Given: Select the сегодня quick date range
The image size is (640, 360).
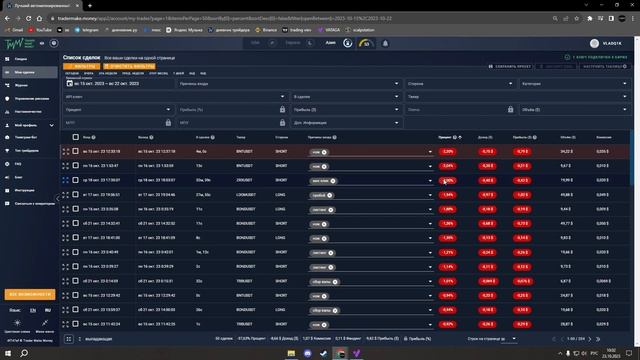Looking at the screenshot, I should [72, 73].
